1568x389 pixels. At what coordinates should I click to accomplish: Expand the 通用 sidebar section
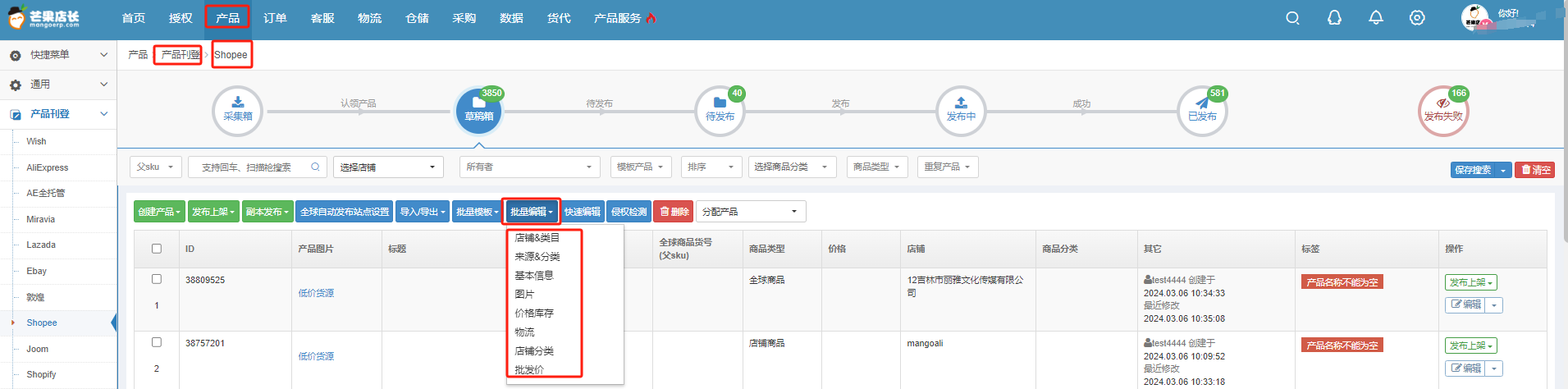58,85
